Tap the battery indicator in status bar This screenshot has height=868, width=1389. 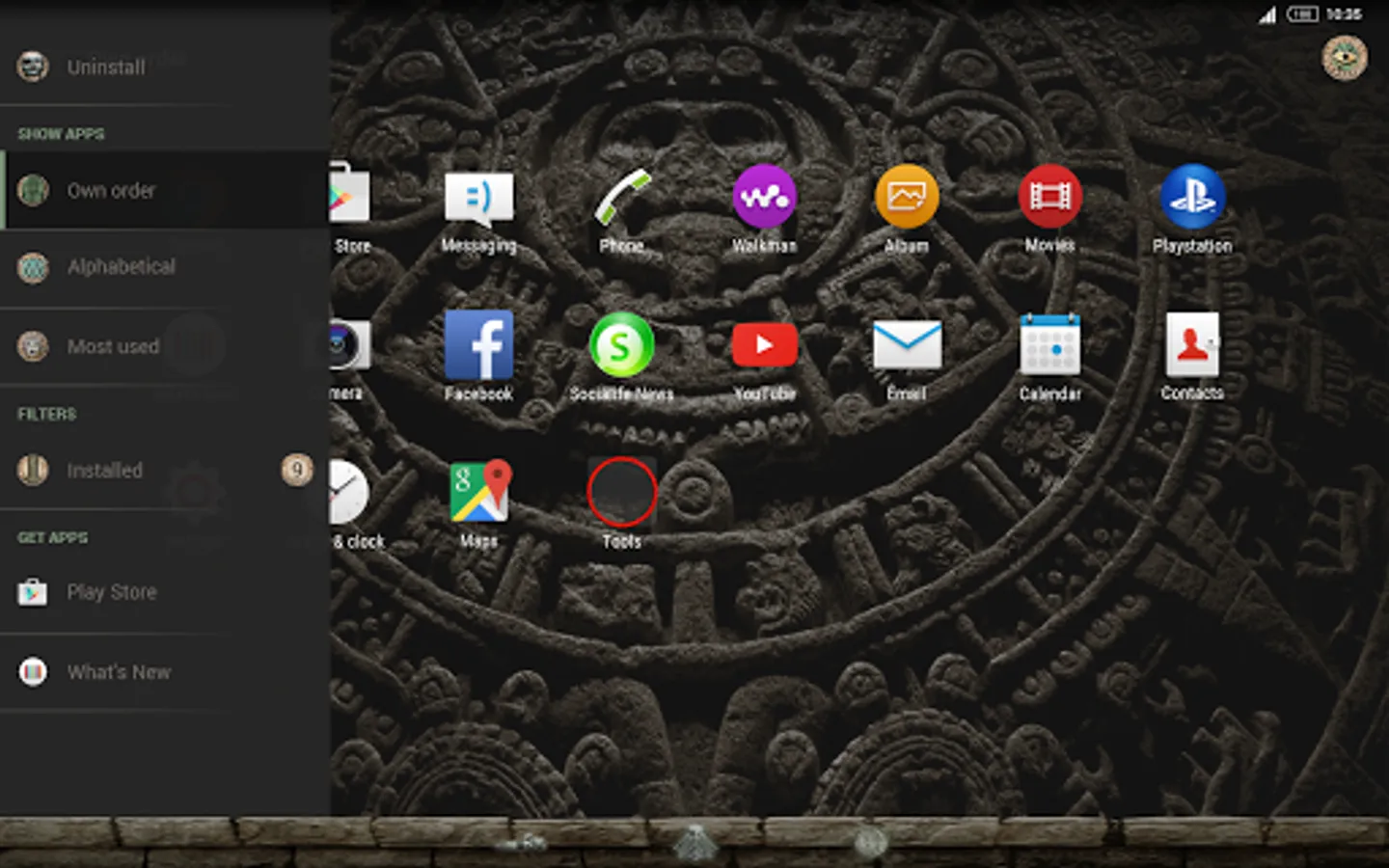[x=1302, y=14]
